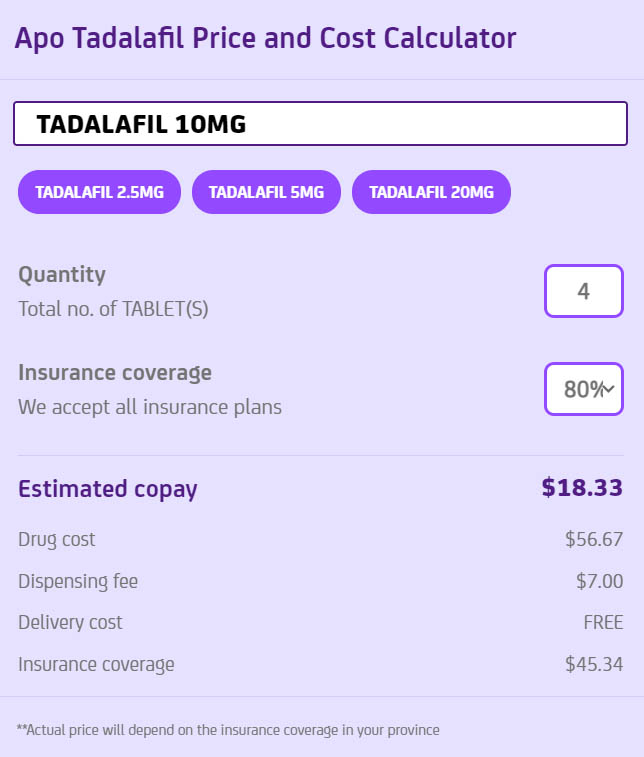Click the Delivery cost label
This screenshot has height=757, width=644.
[70, 622]
